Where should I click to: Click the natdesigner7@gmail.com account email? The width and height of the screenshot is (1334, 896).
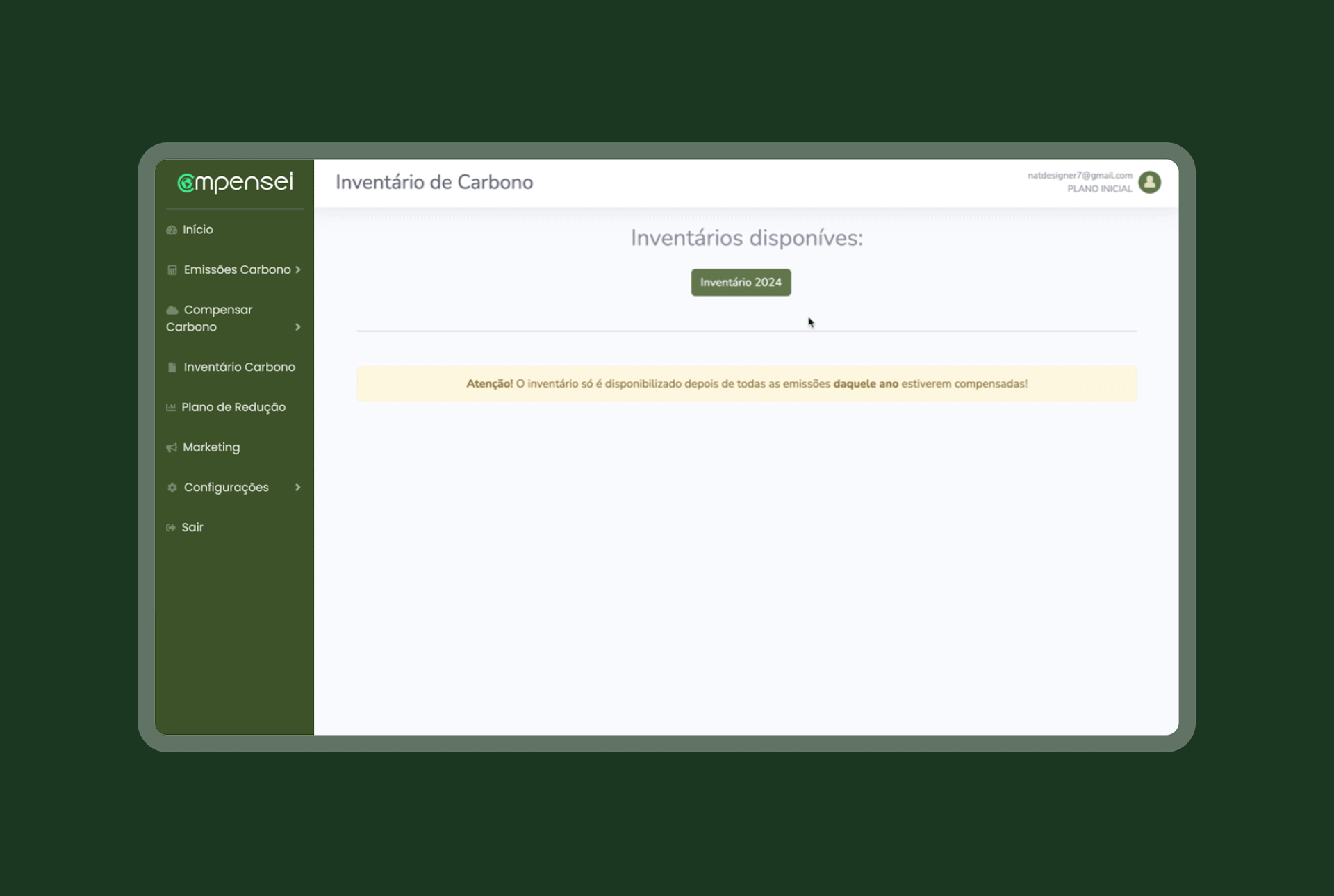click(1080, 176)
